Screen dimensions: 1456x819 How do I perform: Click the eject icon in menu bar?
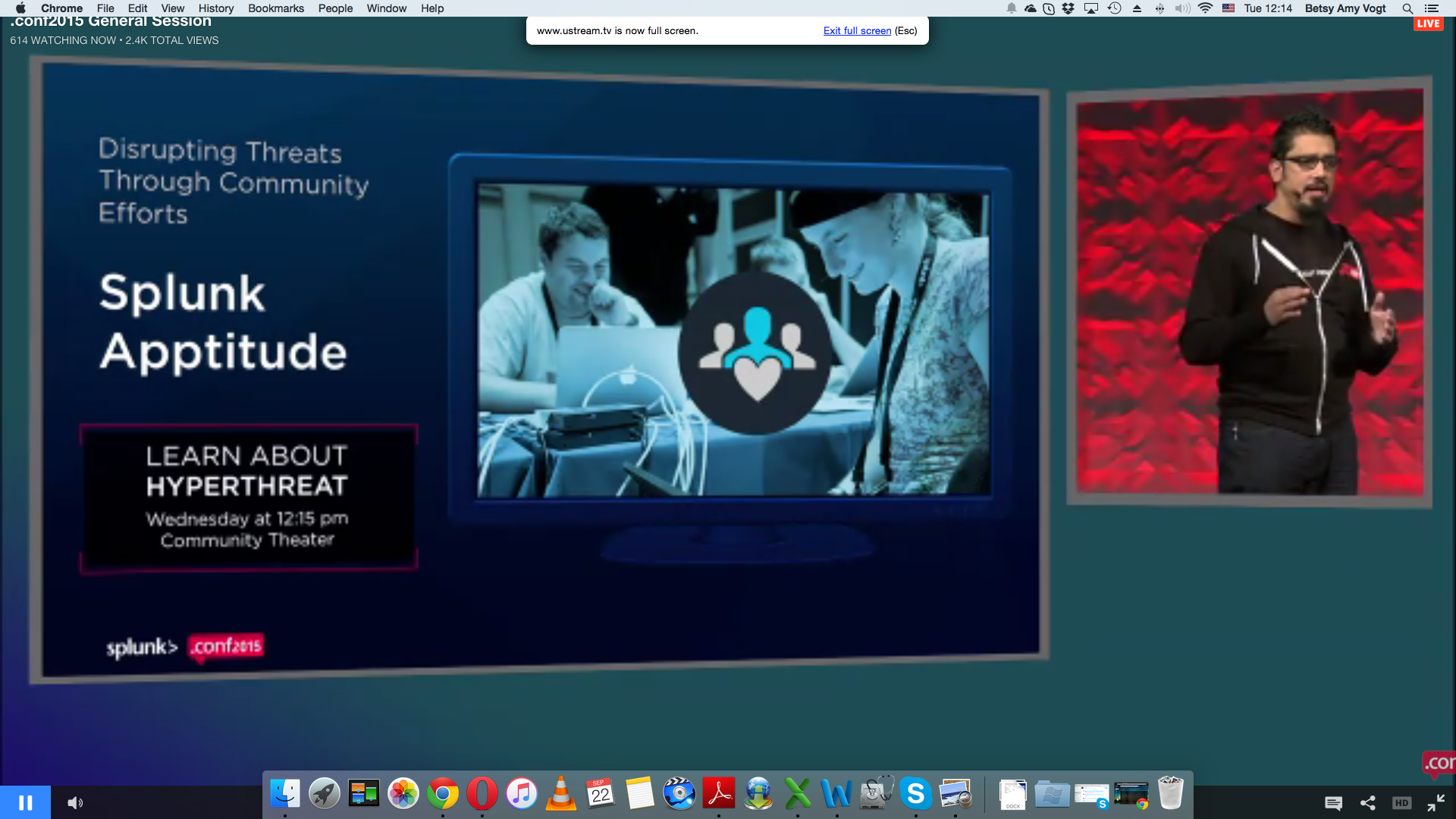tap(1137, 8)
